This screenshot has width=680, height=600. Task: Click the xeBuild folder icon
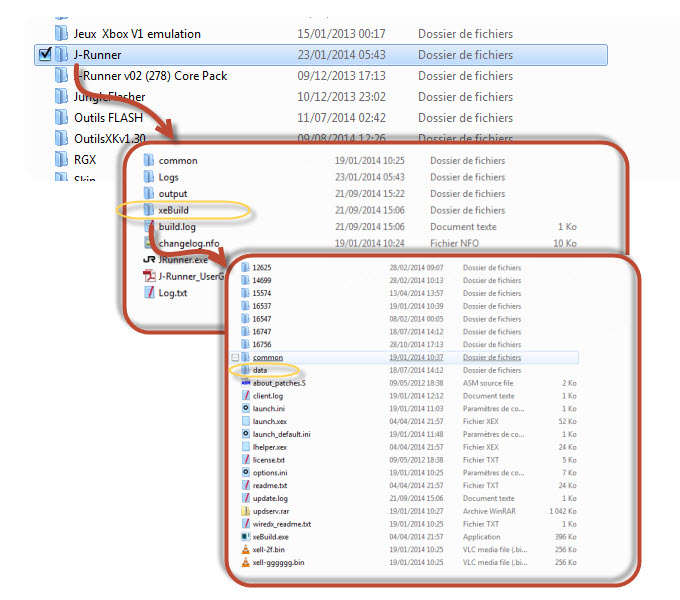click(149, 210)
